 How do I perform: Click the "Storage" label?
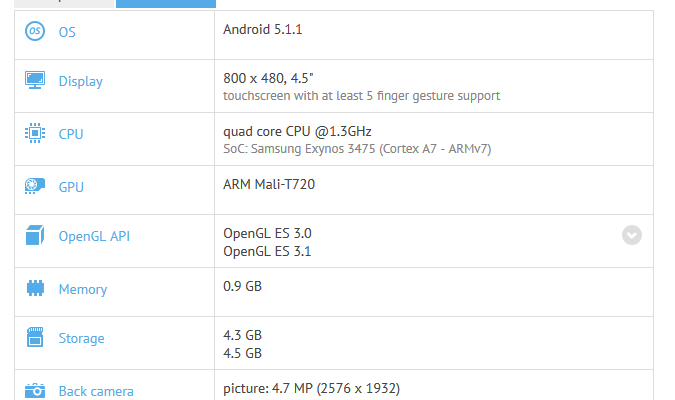82,338
